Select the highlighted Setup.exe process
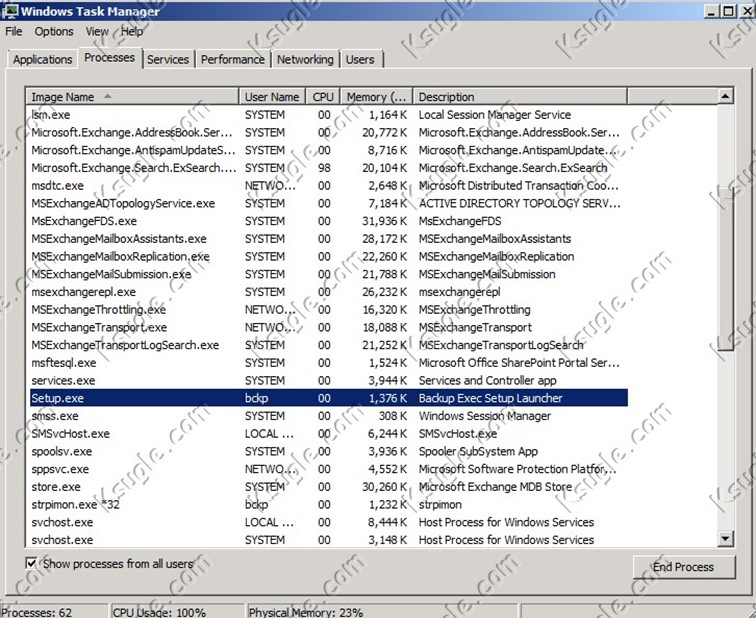 tap(328, 398)
